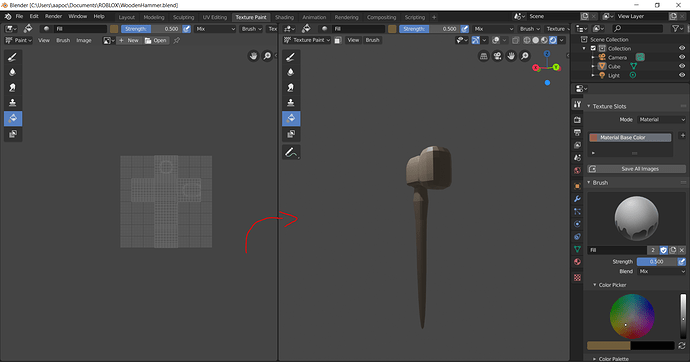Open the World properties tab

pos(577,170)
